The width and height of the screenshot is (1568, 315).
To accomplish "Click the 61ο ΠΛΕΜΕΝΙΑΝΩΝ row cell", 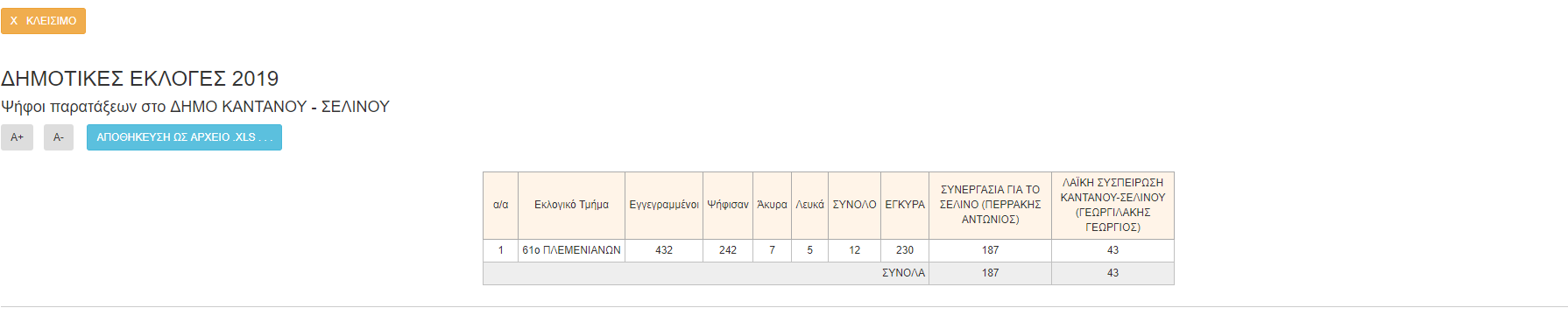I will 571,250.
